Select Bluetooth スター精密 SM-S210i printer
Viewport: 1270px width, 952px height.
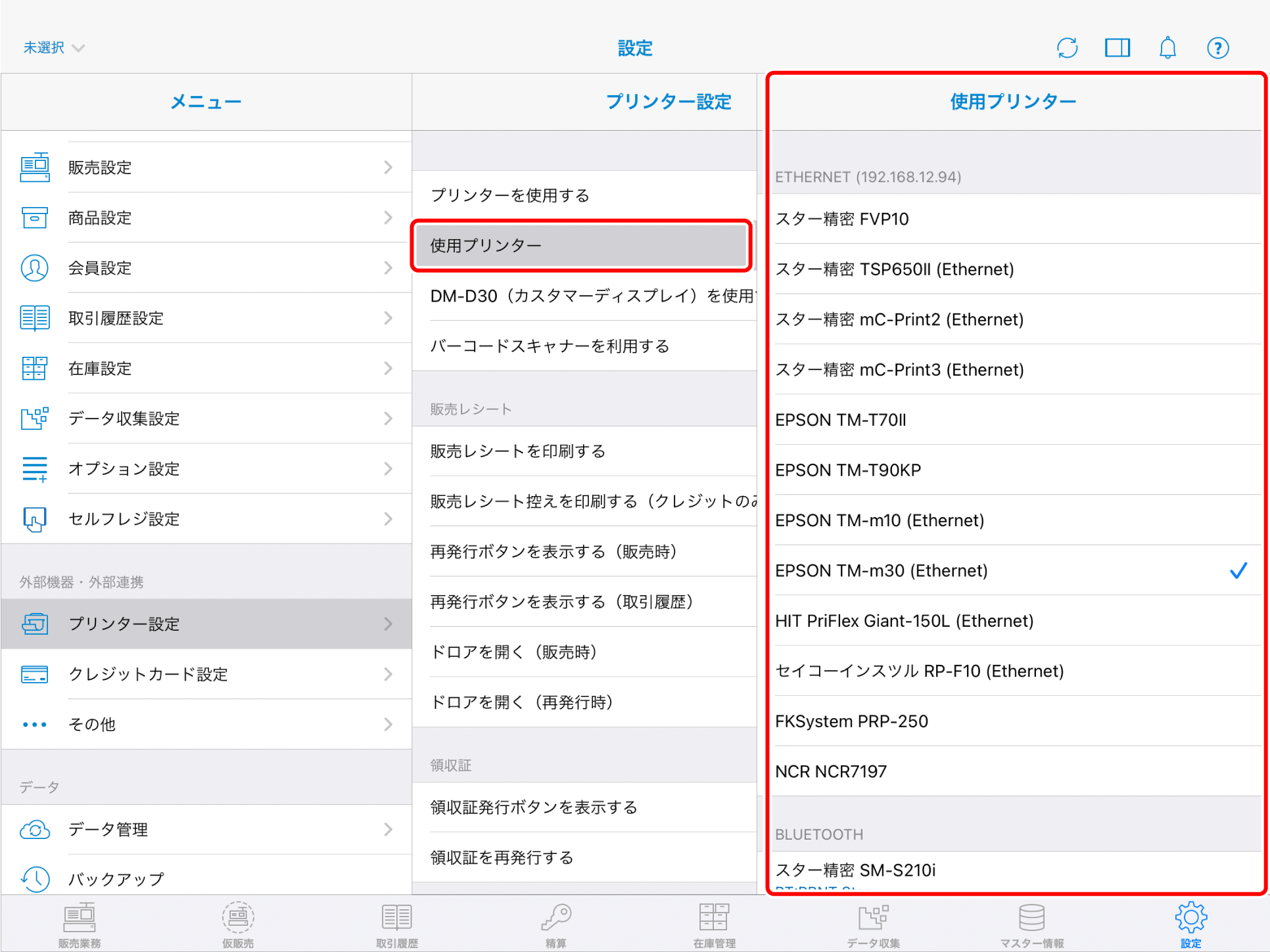click(1016, 871)
